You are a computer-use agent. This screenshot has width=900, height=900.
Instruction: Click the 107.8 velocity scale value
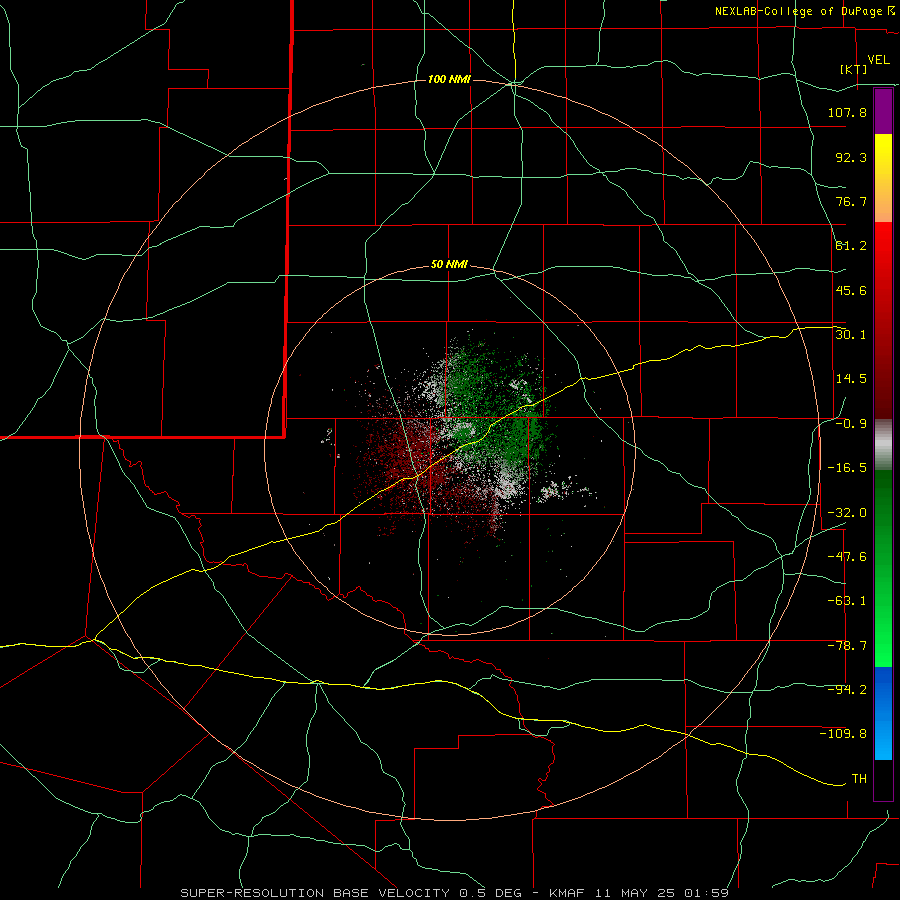pyautogui.click(x=847, y=112)
